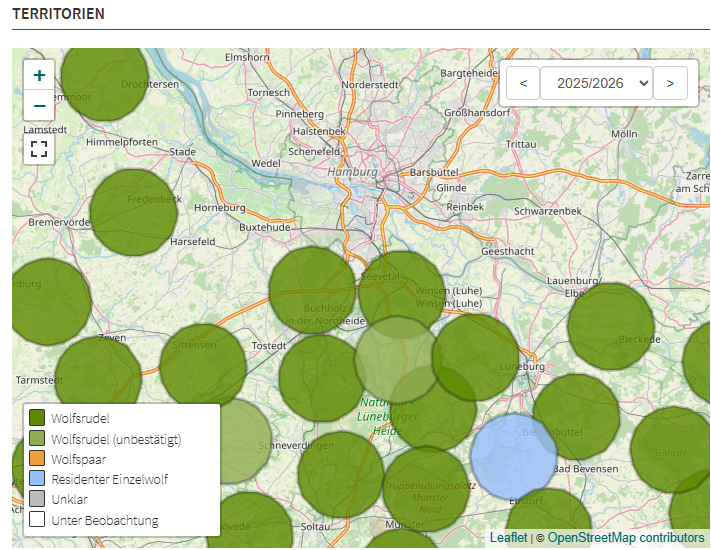Click the light green unconfirmed pack swatch
The image size is (711, 550).
[37, 438]
